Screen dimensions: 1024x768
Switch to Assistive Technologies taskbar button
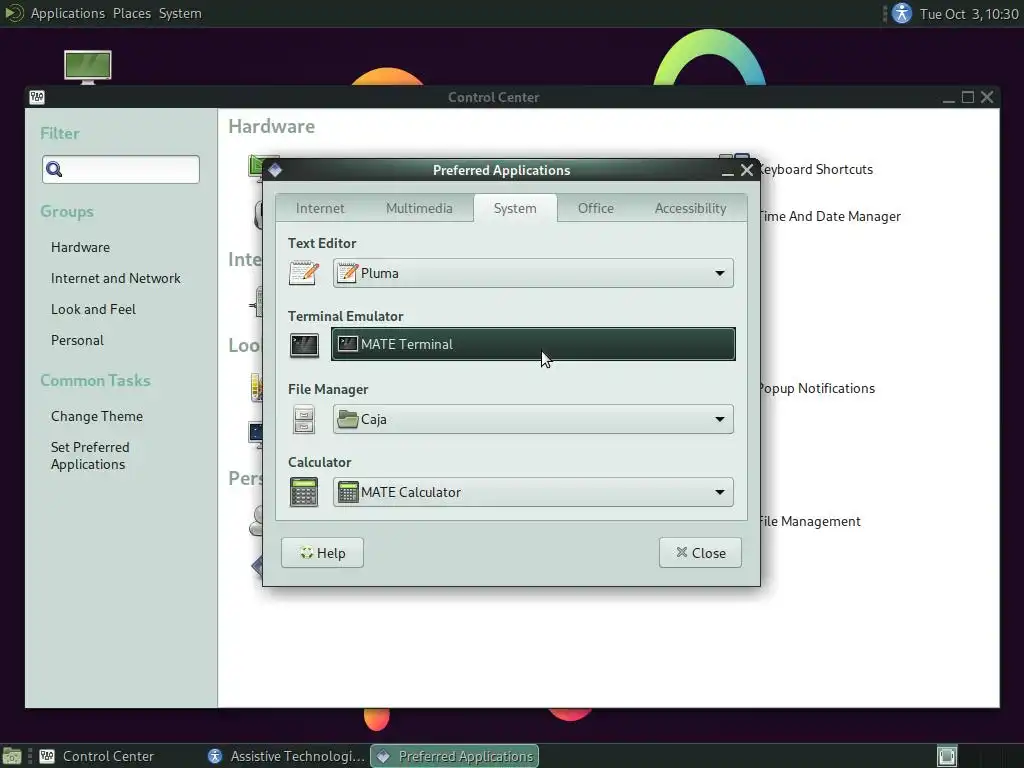point(286,756)
